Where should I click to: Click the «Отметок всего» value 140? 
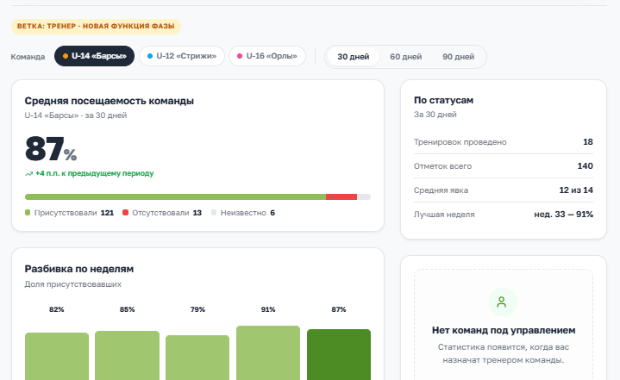tap(585, 166)
